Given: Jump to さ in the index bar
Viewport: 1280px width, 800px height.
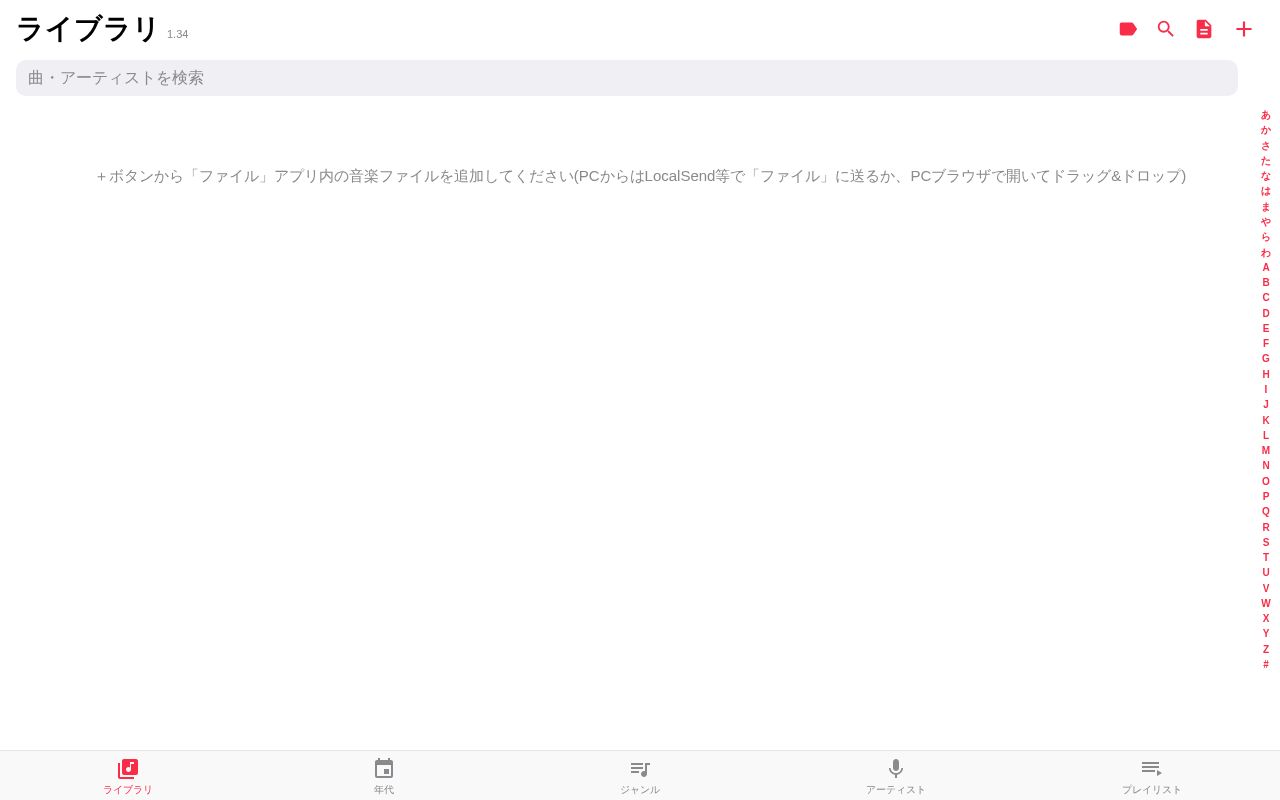Looking at the screenshot, I should tap(1266, 146).
